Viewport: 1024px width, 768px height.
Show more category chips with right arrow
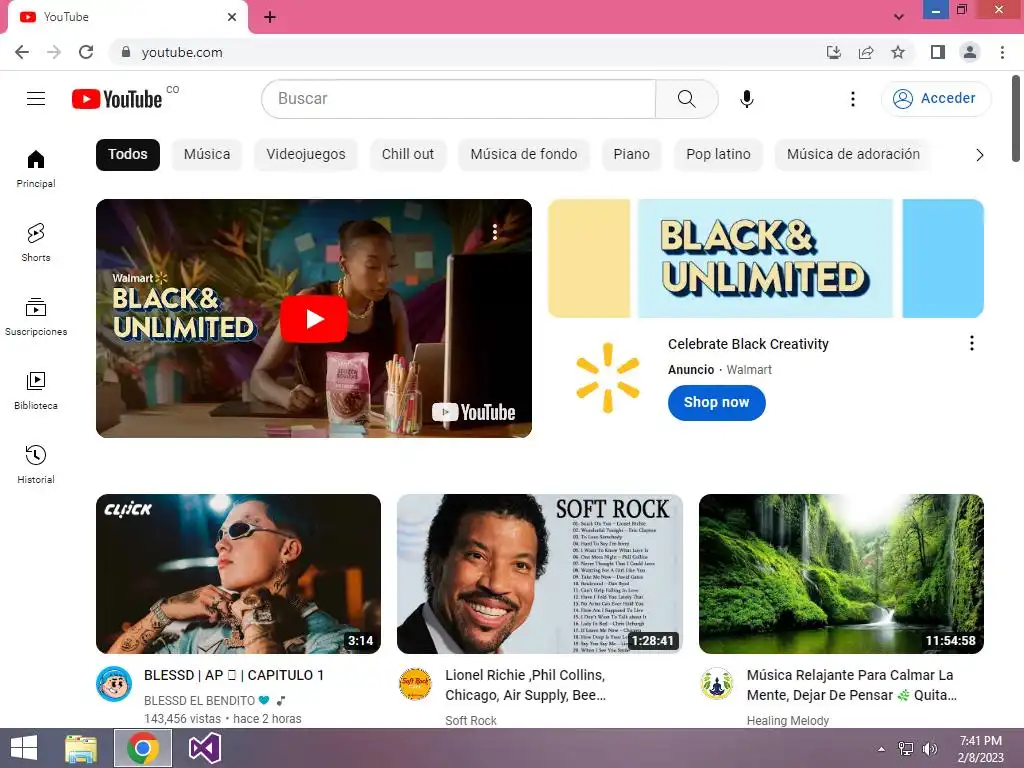[x=980, y=155]
